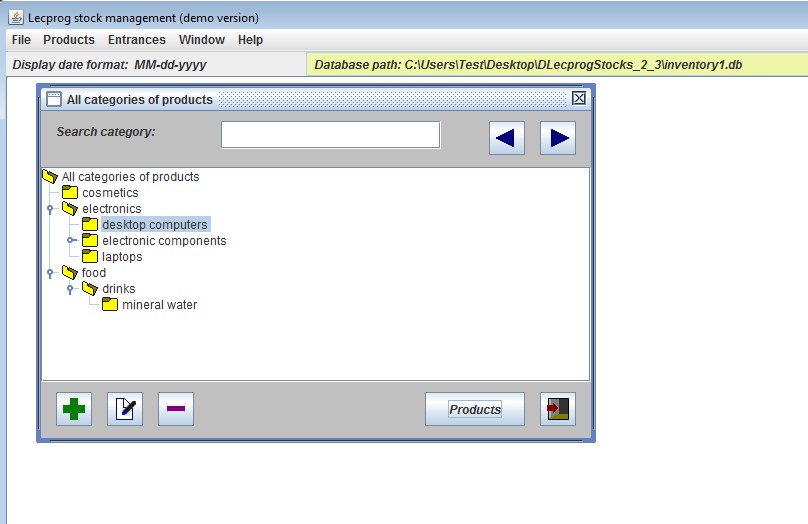Image resolution: width=808 pixels, height=524 pixels.
Task: Add a new category with green plus
Action: 74,409
